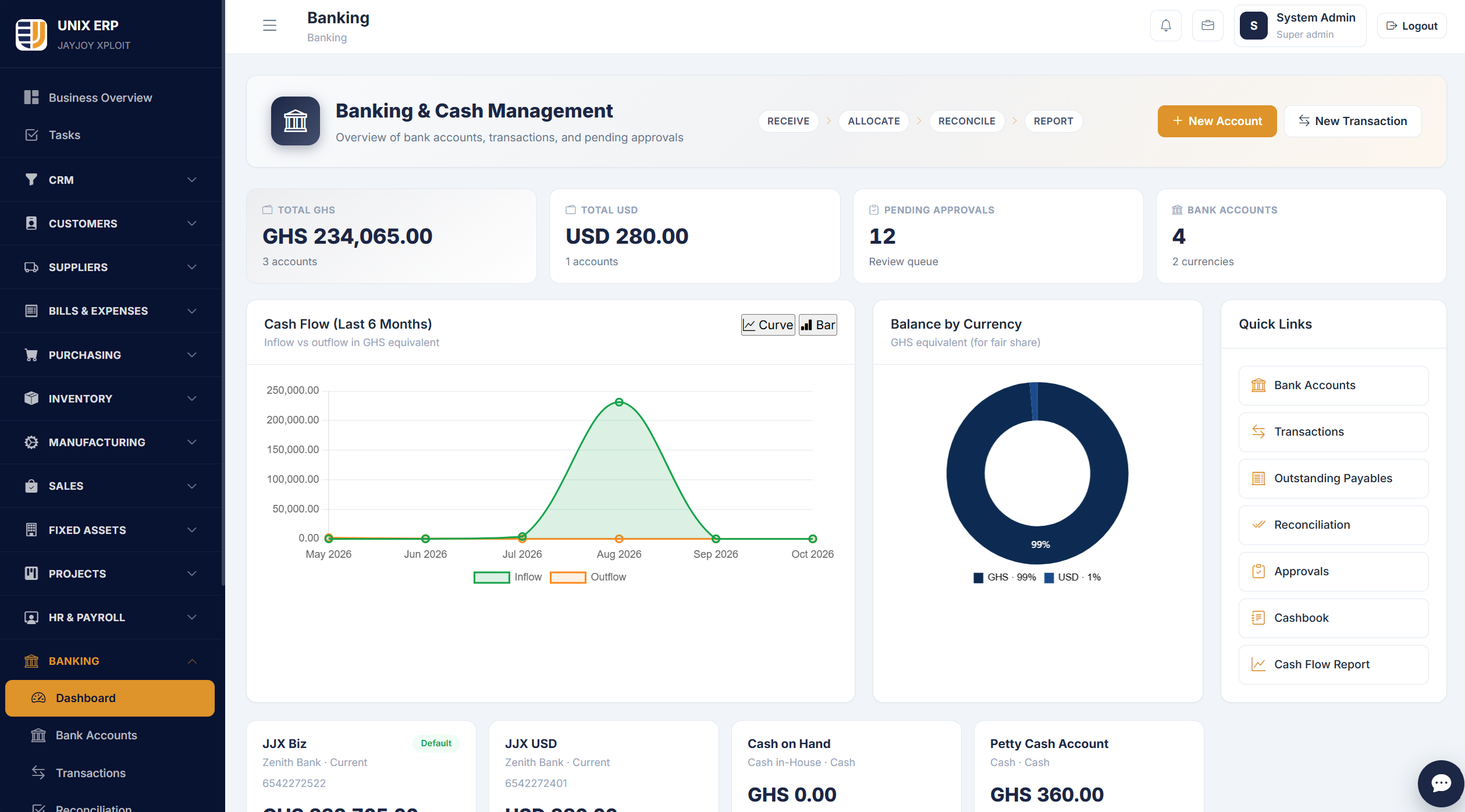
Task: Expand the CUSTOMERS sidebar section
Action: [x=111, y=223]
